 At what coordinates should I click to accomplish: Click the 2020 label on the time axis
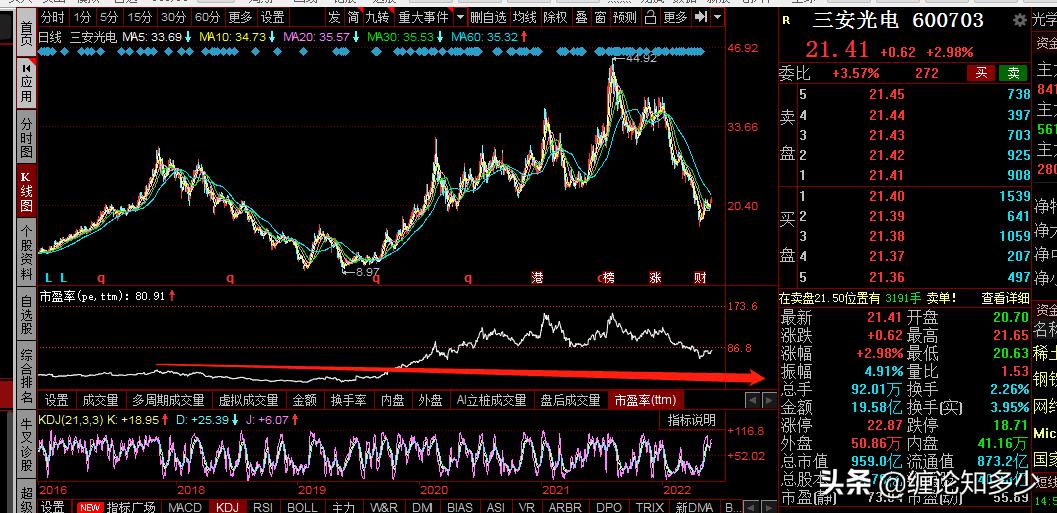434,489
